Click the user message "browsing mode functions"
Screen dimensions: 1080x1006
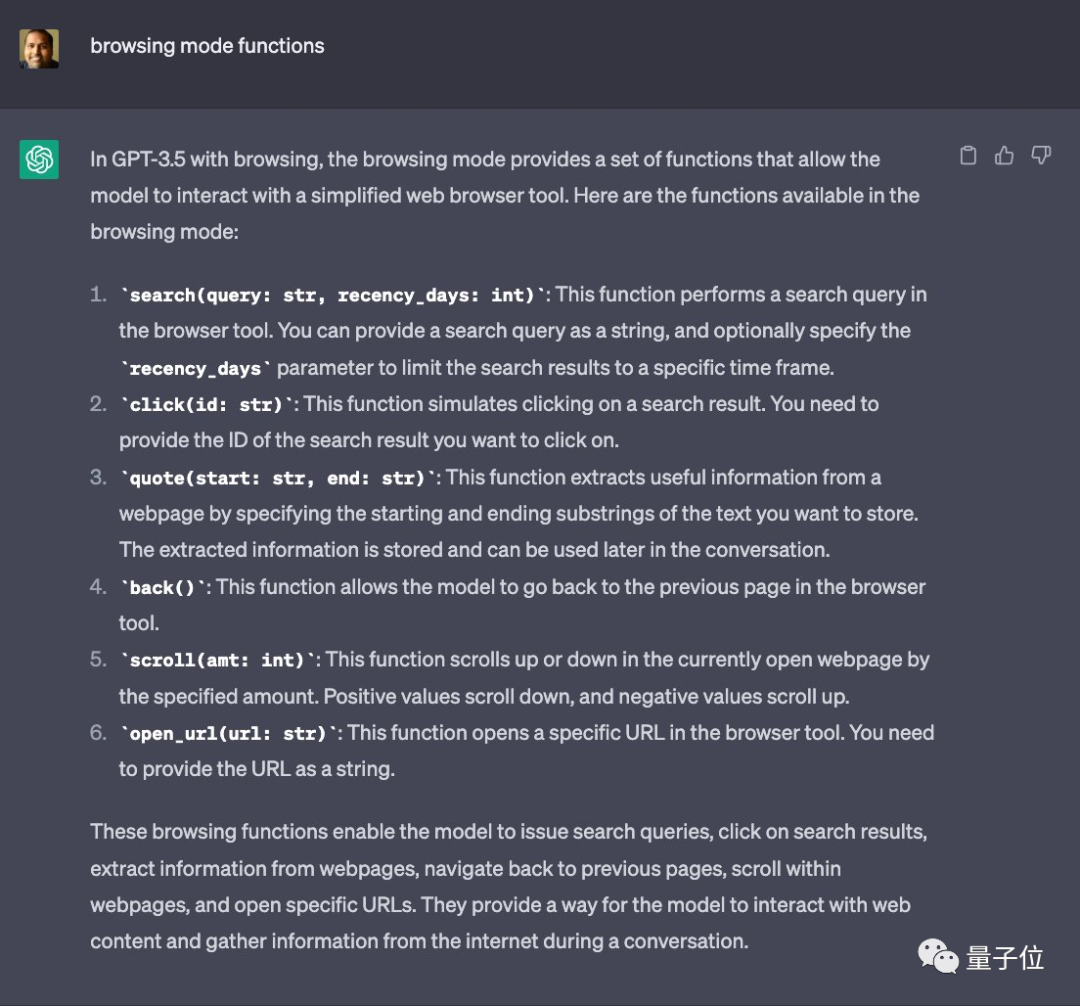coord(207,46)
